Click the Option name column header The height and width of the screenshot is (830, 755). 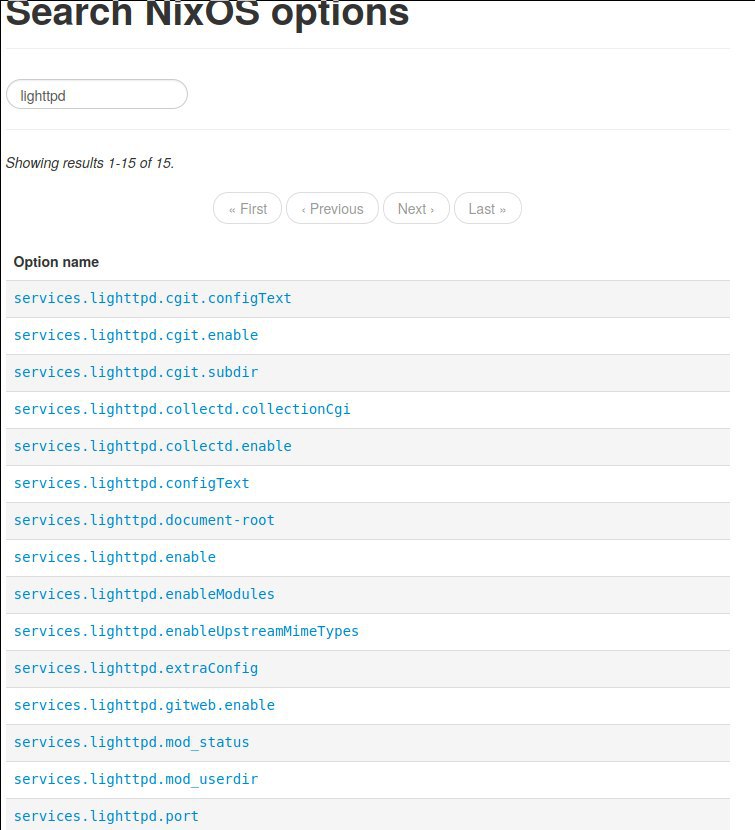pos(56,262)
